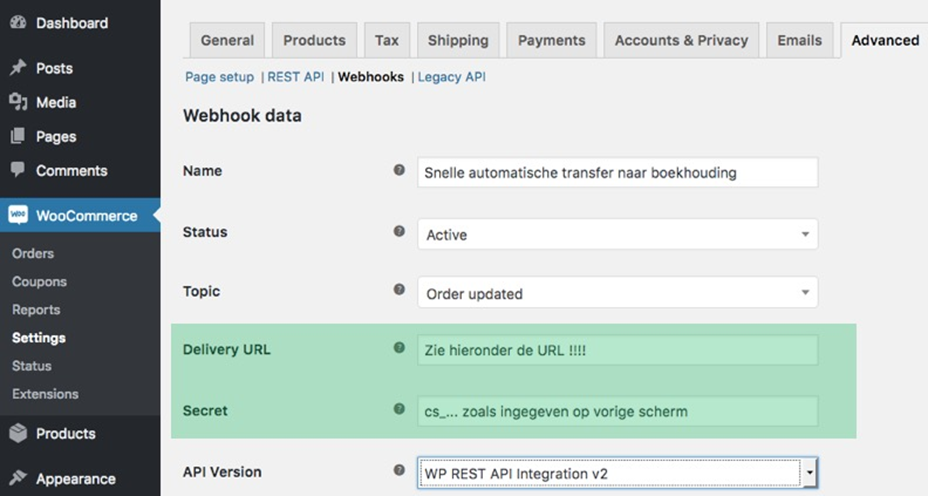Click the help icon beside Delivery URL
Viewport: 928px width, 496px height.
(x=399, y=348)
